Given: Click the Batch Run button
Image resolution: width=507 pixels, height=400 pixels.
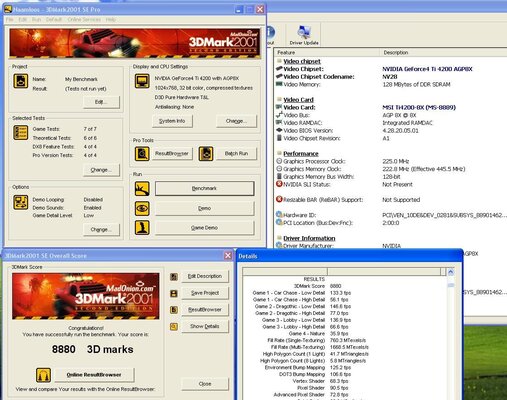Looking at the screenshot, I should click(x=236, y=154).
